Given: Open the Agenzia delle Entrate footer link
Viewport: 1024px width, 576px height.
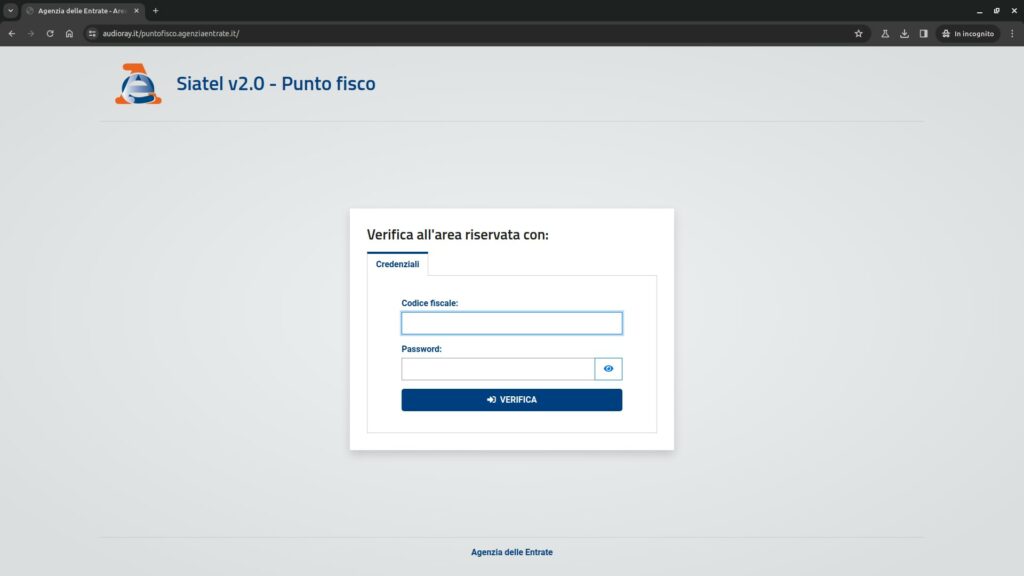Looking at the screenshot, I should [x=511, y=552].
